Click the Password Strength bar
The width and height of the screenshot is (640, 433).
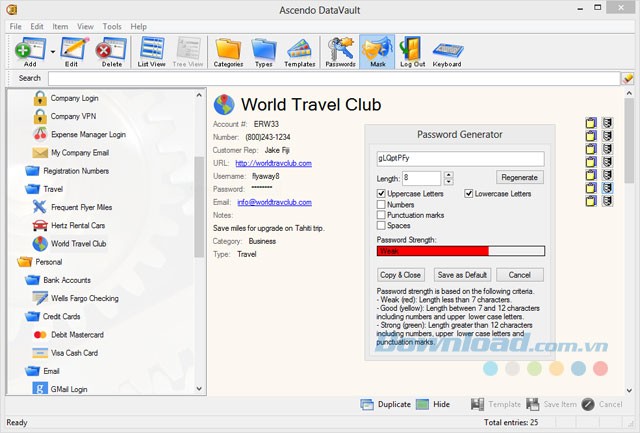click(x=460, y=251)
